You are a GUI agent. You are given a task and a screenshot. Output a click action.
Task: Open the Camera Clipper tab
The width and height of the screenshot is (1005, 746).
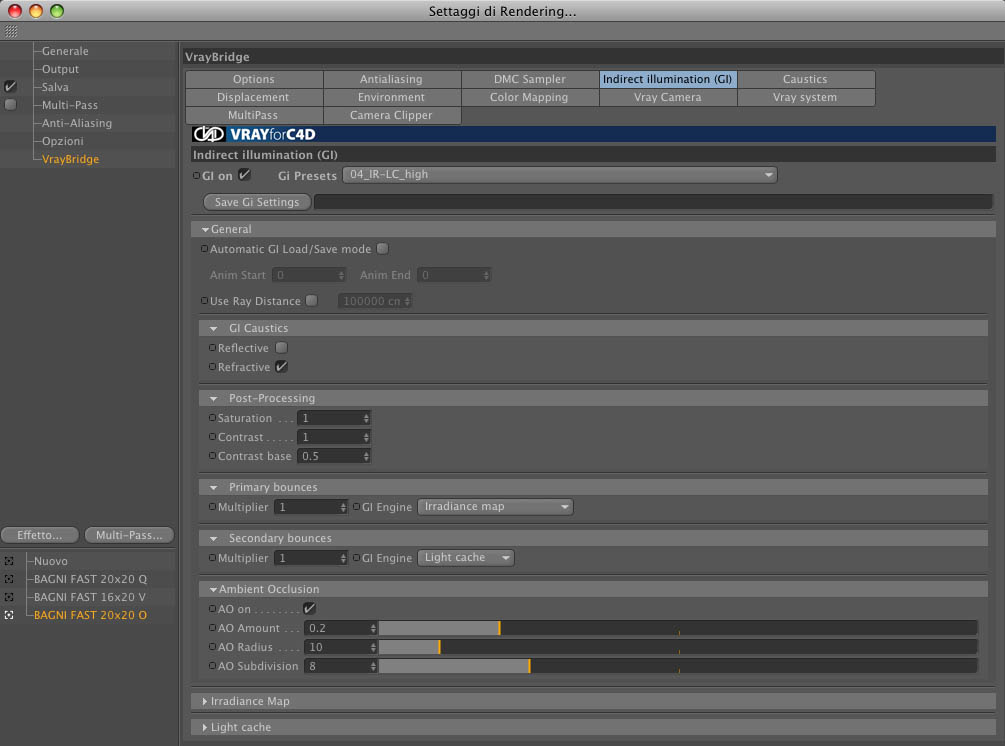[x=392, y=115]
